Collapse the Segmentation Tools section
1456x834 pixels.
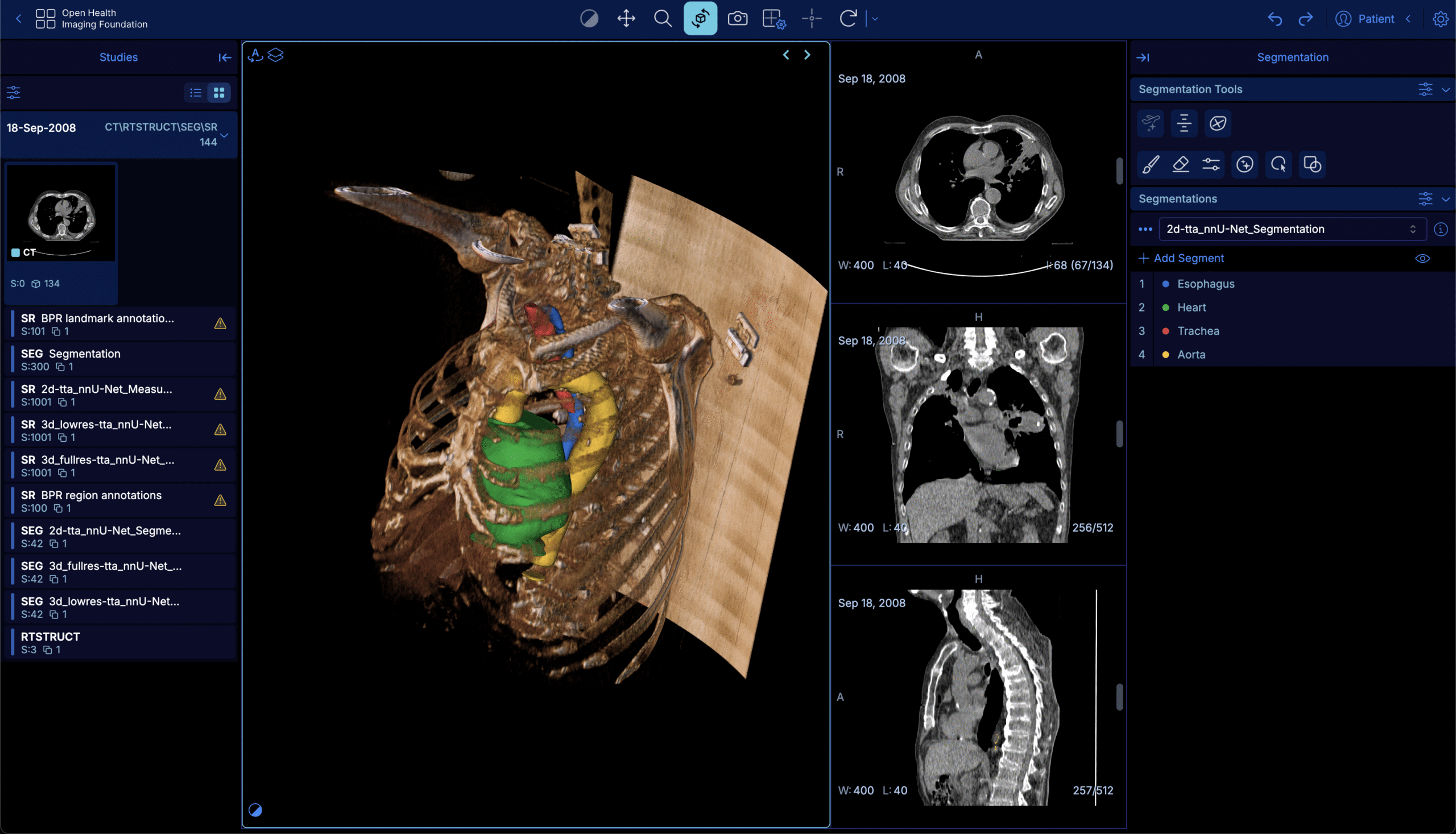(1446, 89)
